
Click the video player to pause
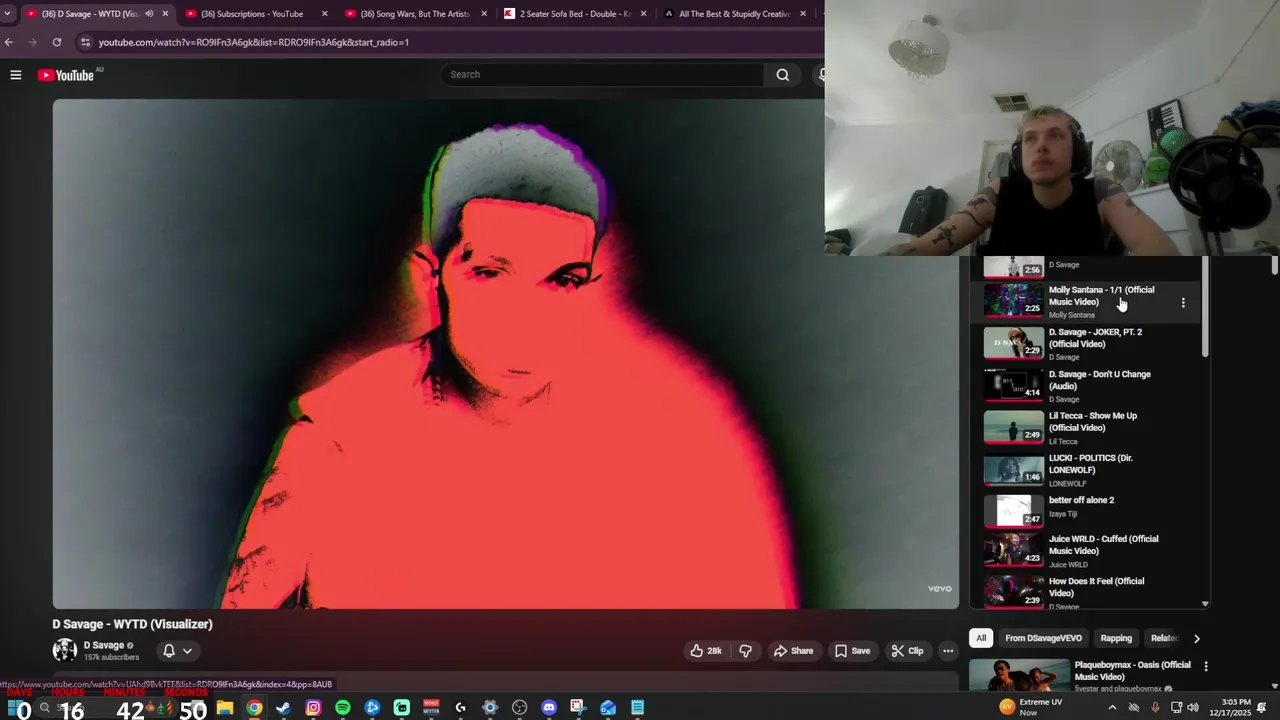(506, 354)
